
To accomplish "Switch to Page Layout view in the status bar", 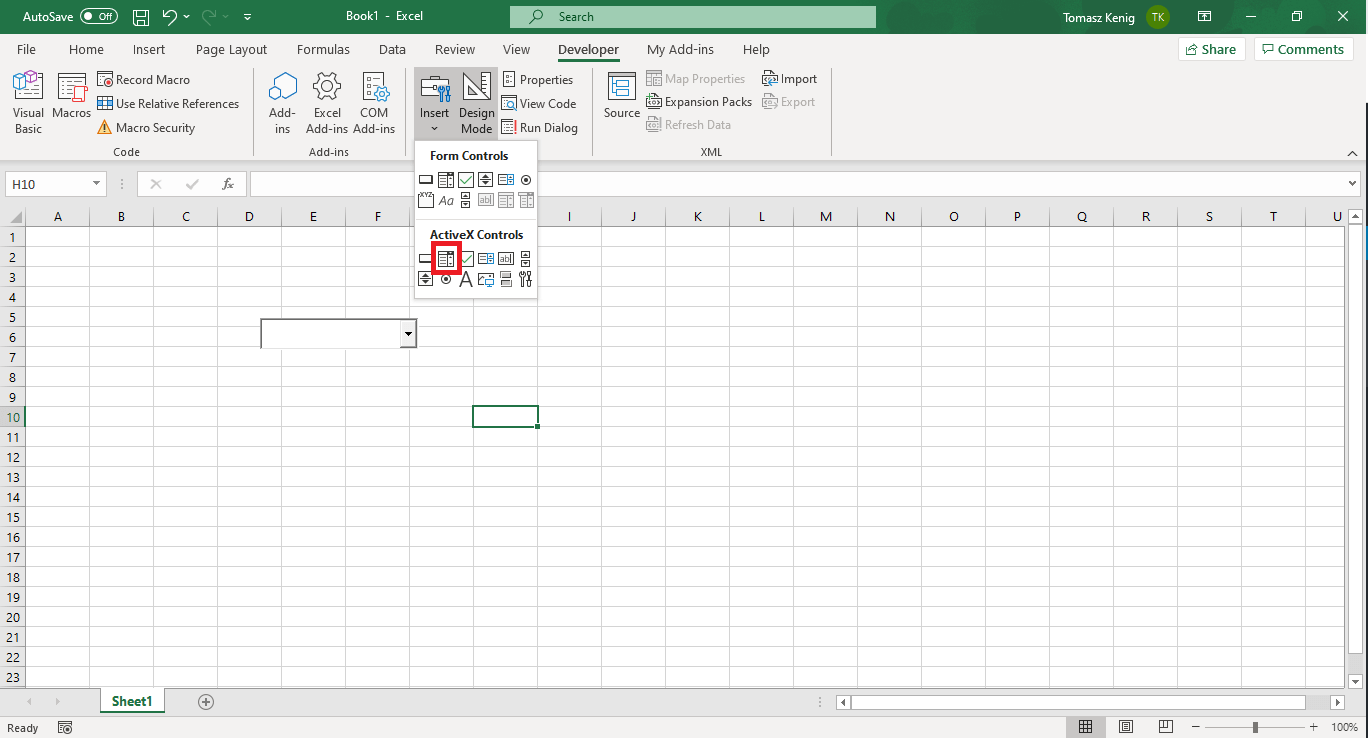I will tap(1126, 727).
